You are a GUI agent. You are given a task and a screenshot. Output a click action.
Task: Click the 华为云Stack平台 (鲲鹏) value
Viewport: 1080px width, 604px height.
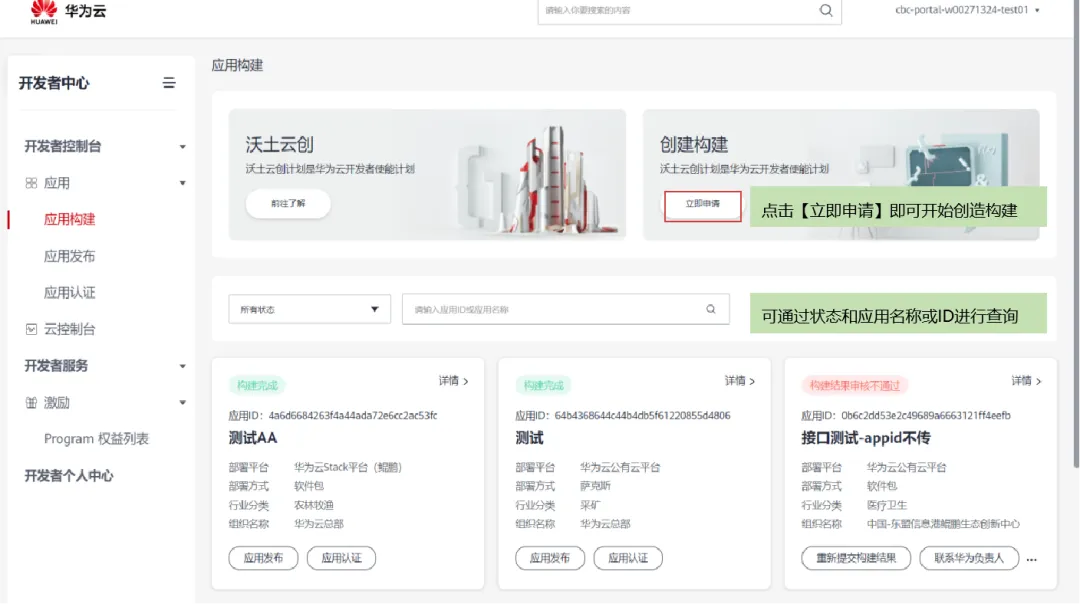pyautogui.click(x=348, y=467)
